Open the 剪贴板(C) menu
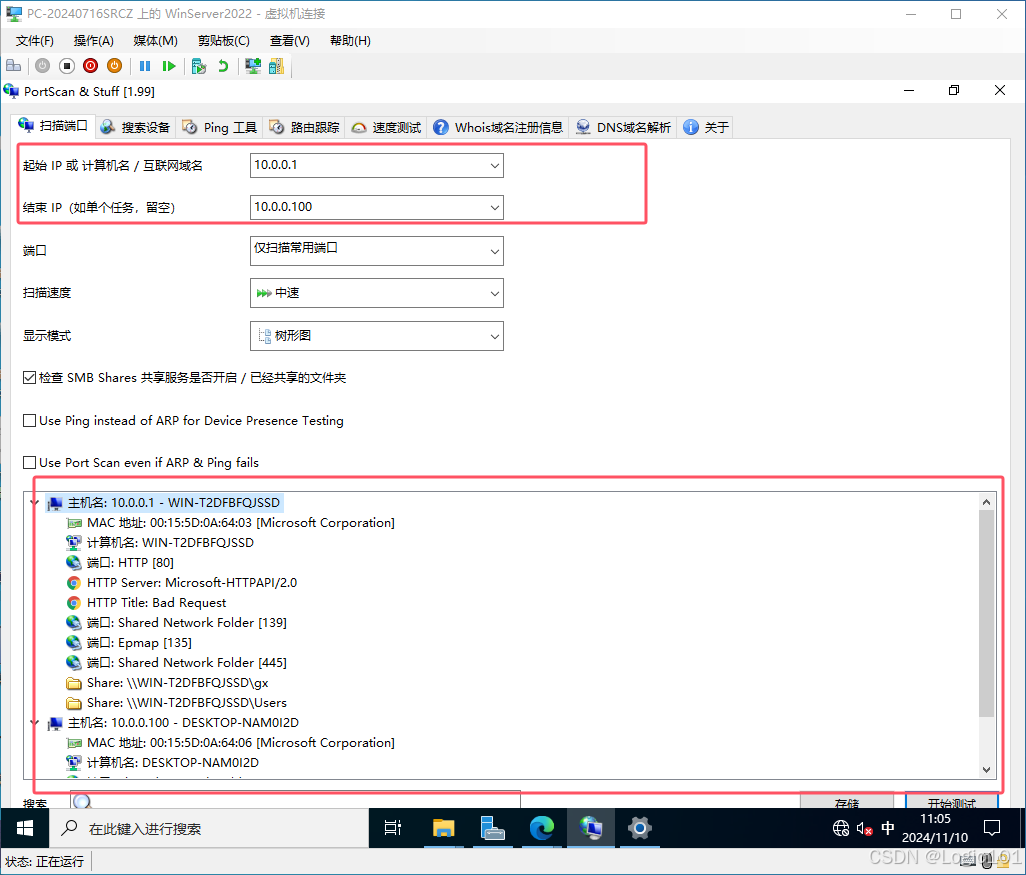Viewport: 1026px width, 875px height. click(224, 41)
